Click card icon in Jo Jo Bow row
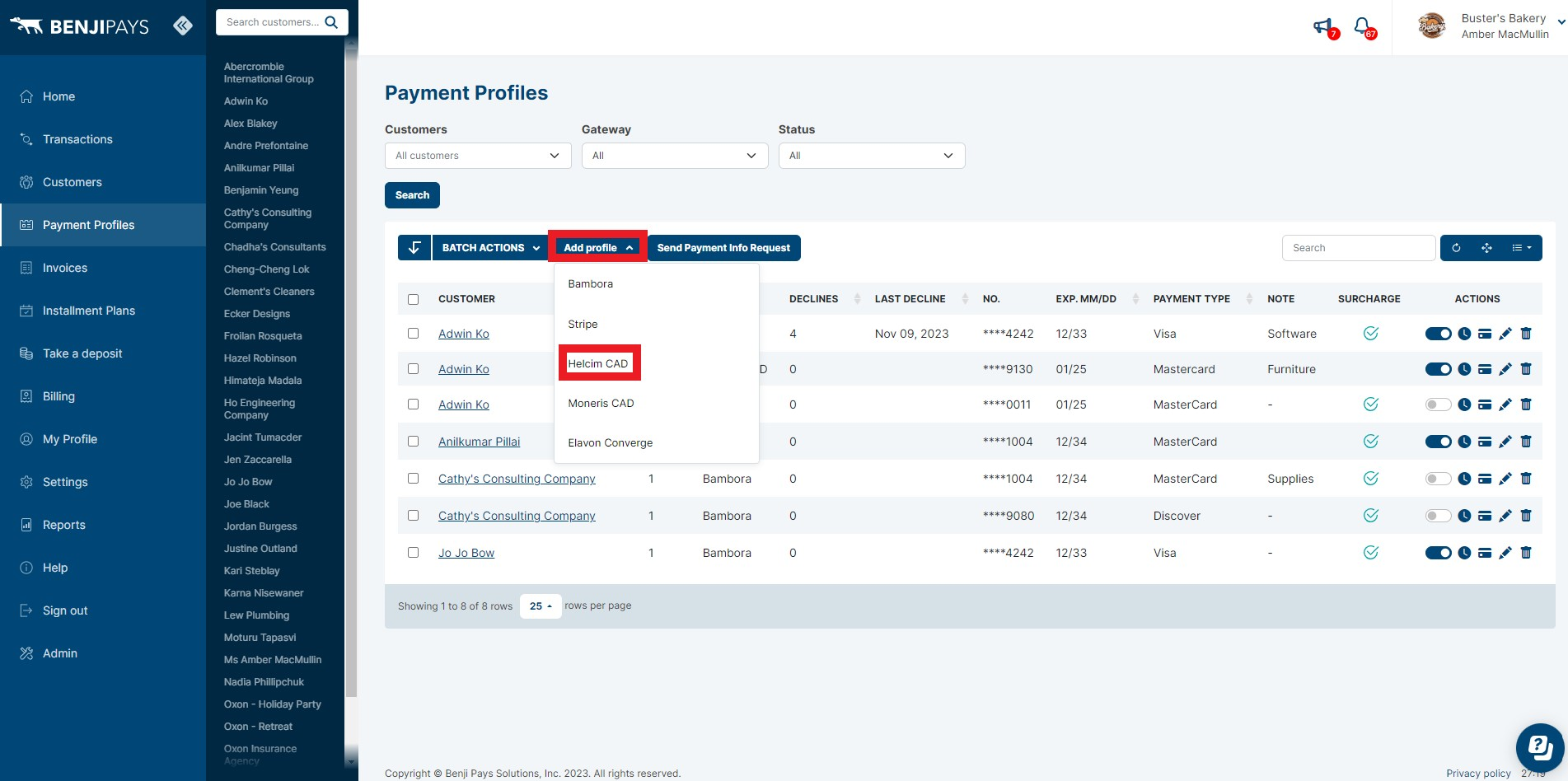The width and height of the screenshot is (1568, 781). [x=1485, y=553]
